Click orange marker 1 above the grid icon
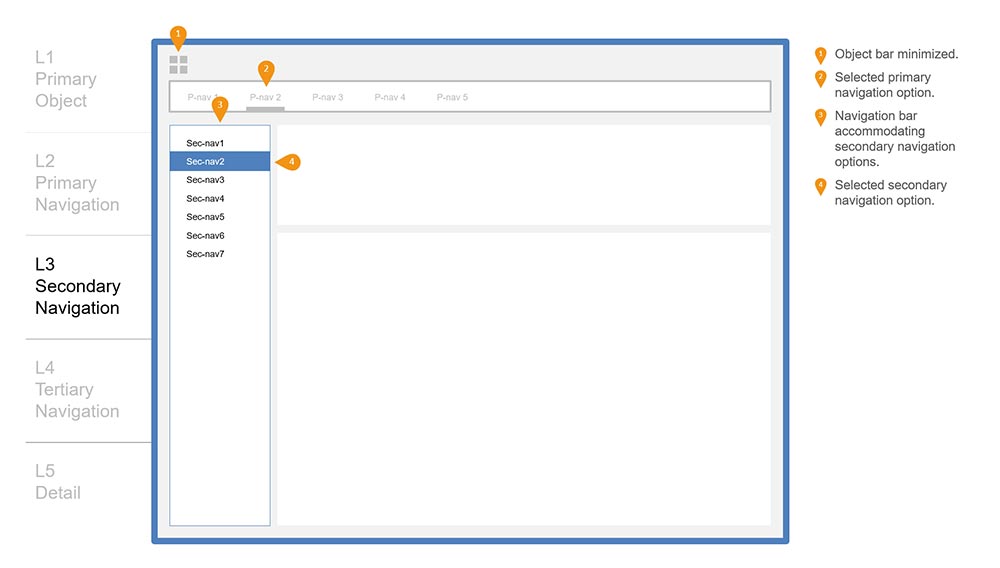Image resolution: width=1000 pixels, height=568 pixels. tap(178, 36)
